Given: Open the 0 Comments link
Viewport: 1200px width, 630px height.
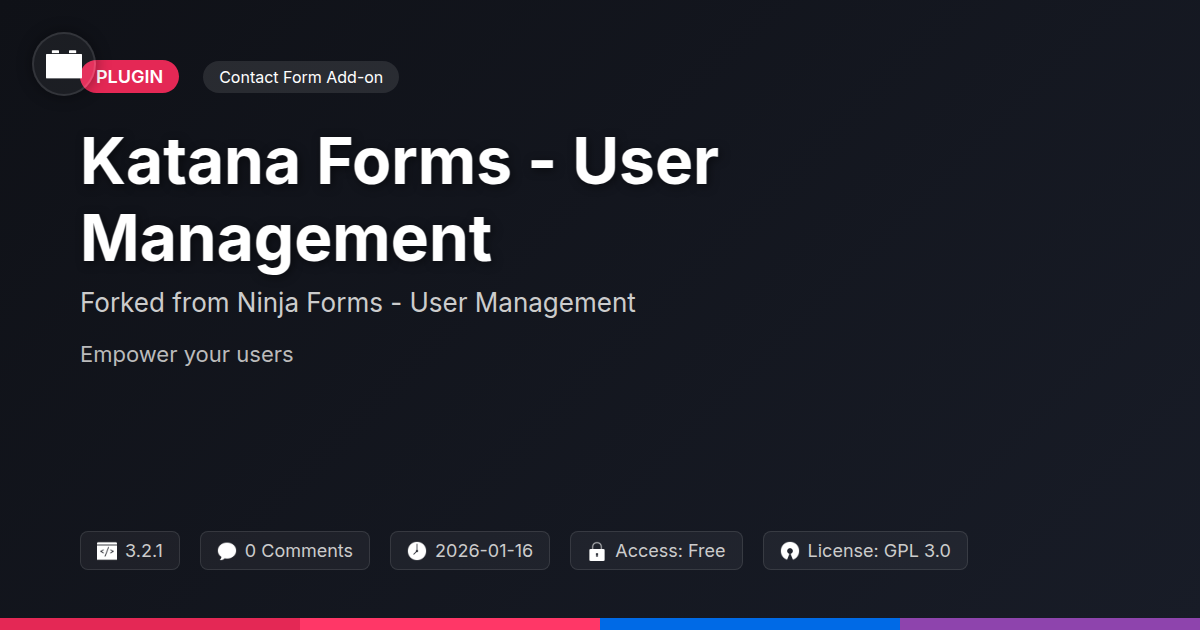Looking at the screenshot, I should tap(299, 551).
